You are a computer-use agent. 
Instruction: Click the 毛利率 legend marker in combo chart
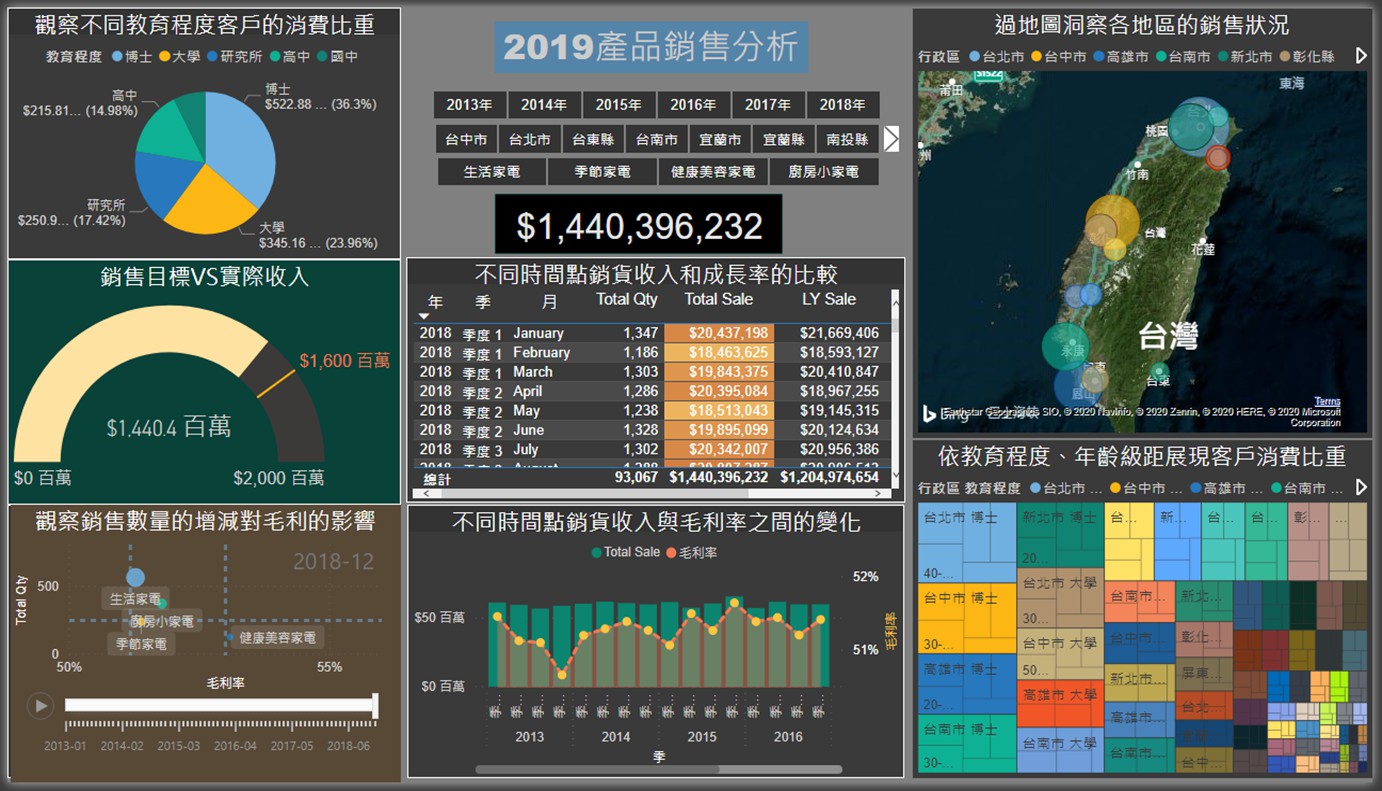[x=671, y=552]
